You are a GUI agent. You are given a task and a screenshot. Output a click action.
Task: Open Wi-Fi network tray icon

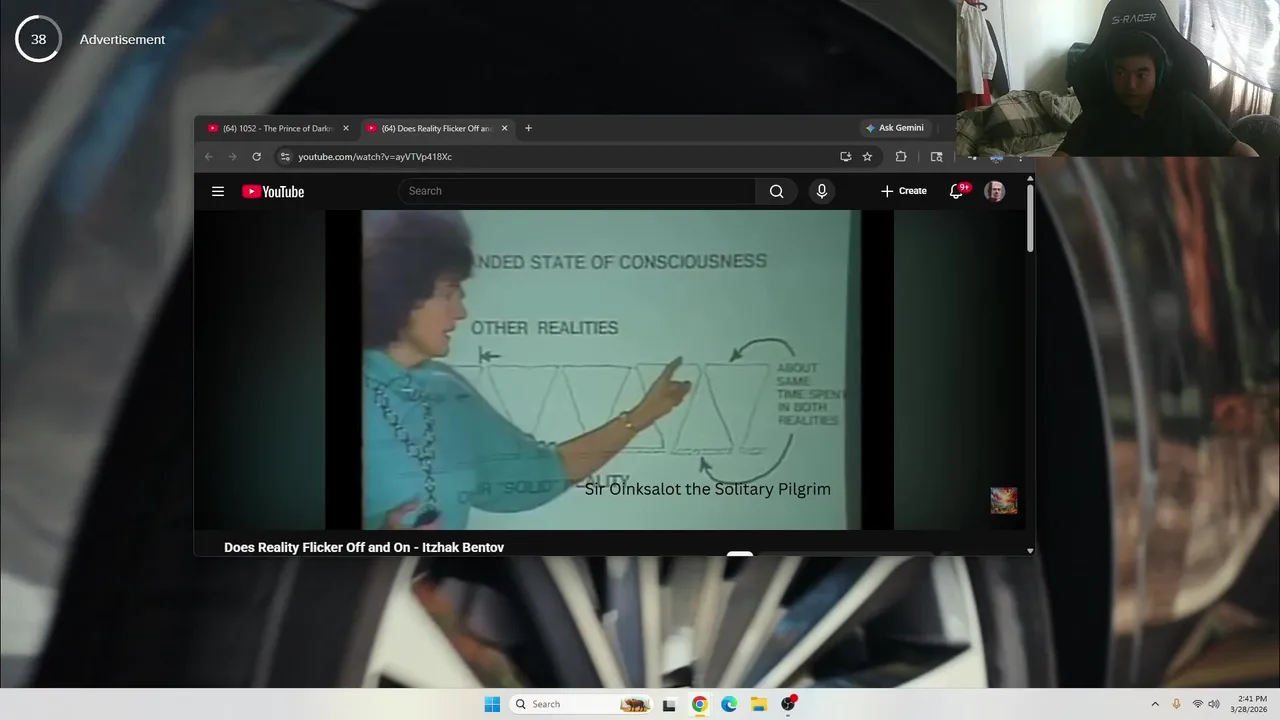[x=1197, y=704]
